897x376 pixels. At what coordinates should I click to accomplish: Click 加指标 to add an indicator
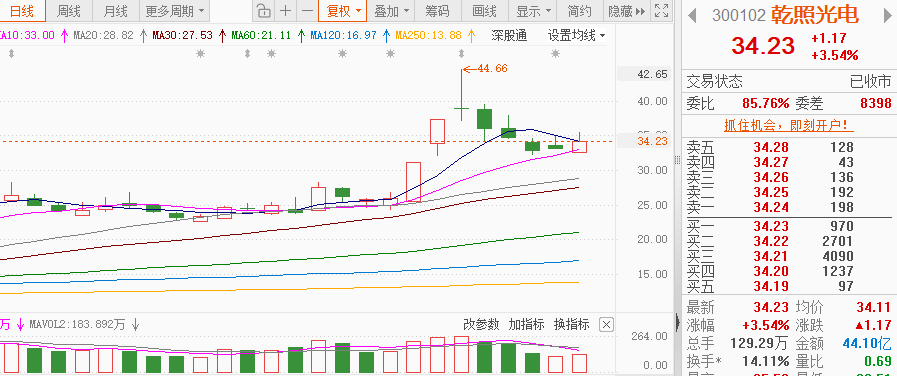coord(526,324)
